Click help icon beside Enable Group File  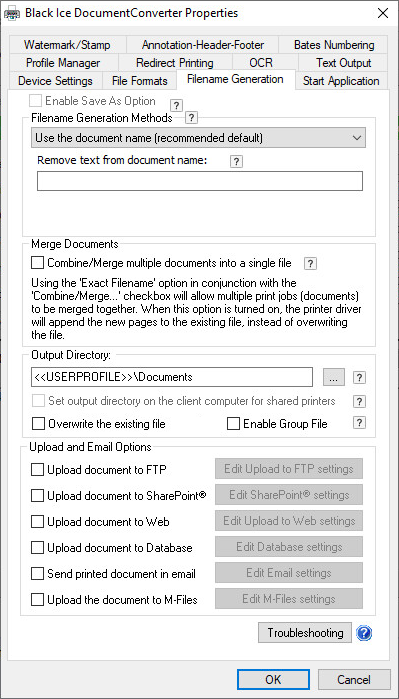359,423
